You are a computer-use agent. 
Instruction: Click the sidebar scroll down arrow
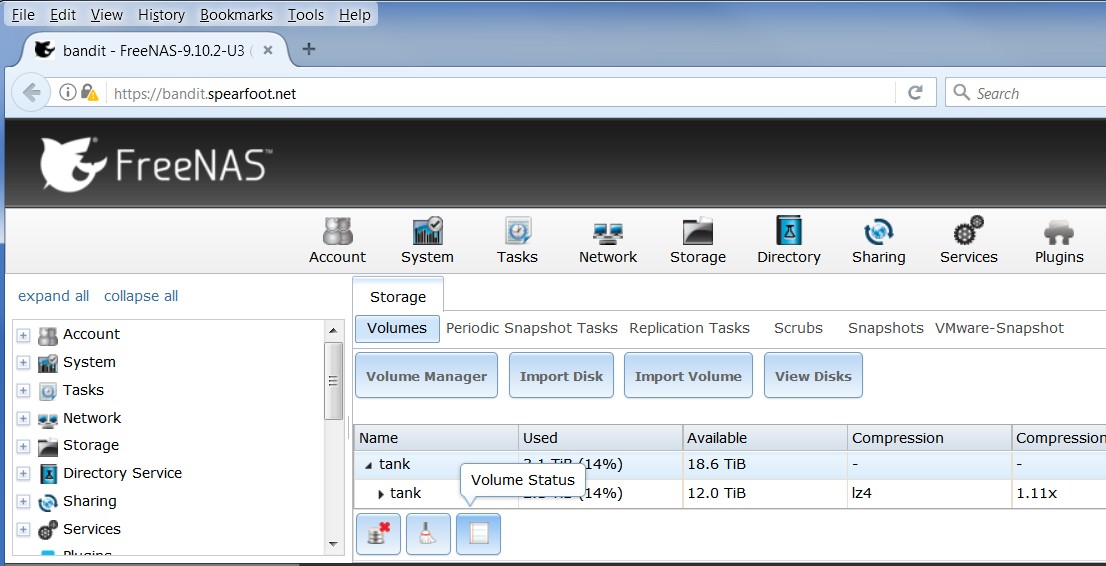(334, 544)
